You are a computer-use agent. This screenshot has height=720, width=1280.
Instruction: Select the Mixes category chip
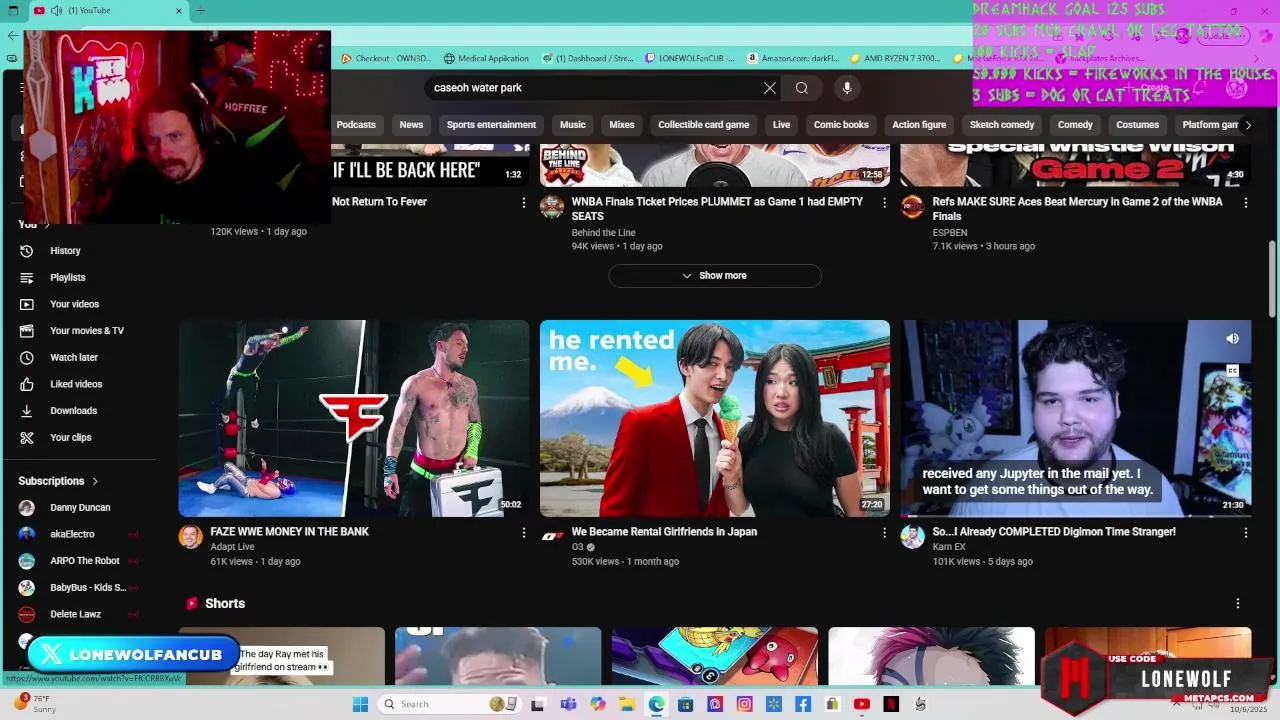pyautogui.click(x=622, y=125)
